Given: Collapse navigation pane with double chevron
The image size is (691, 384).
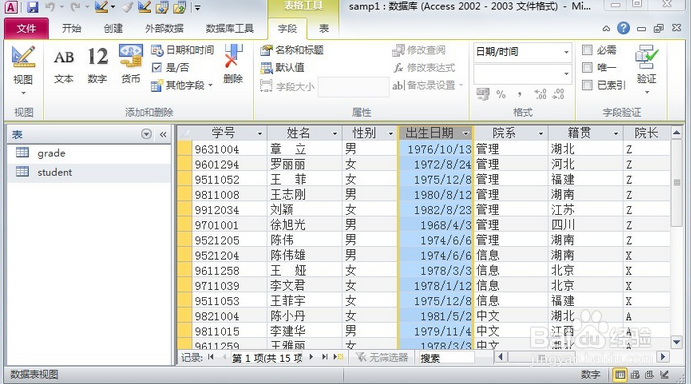Looking at the screenshot, I should (x=163, y=134).
